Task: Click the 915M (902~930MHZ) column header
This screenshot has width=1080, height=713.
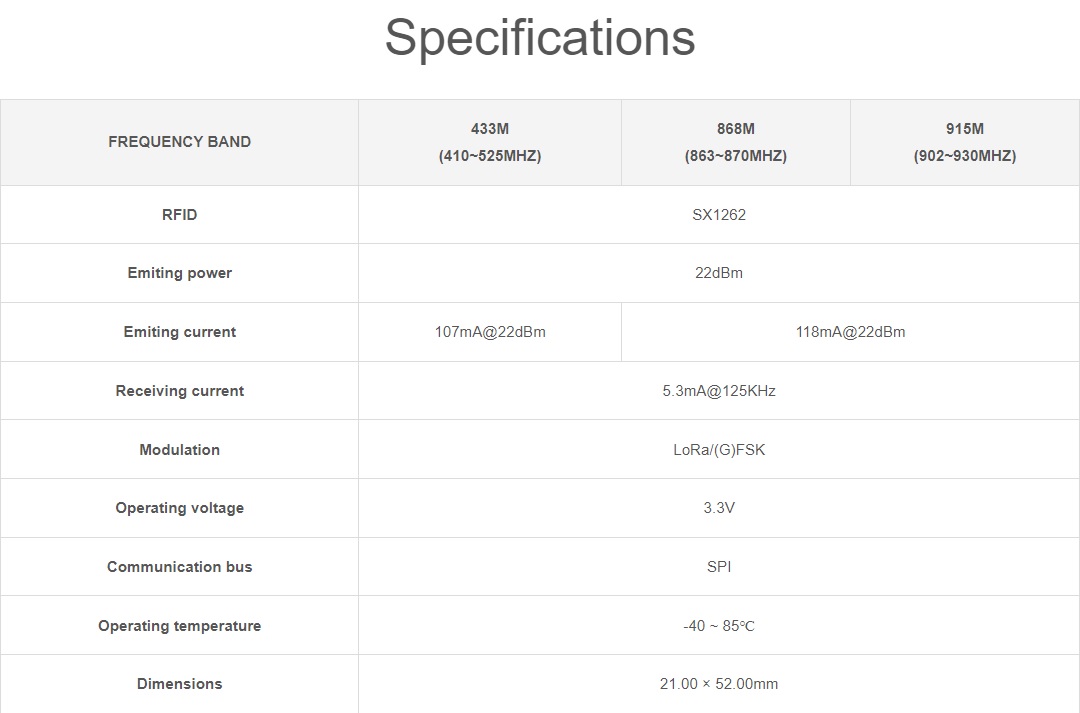Action: pos(964,142)
